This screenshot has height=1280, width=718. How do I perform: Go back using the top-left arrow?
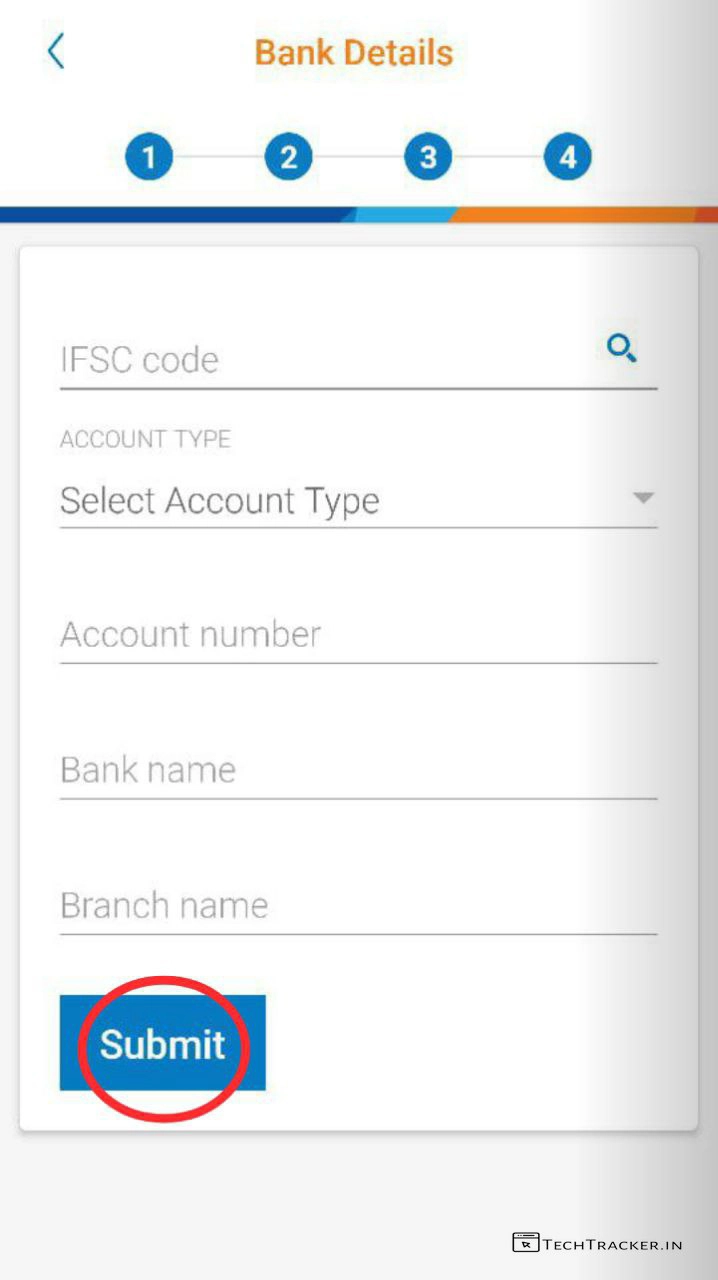(x=56, y=51)
